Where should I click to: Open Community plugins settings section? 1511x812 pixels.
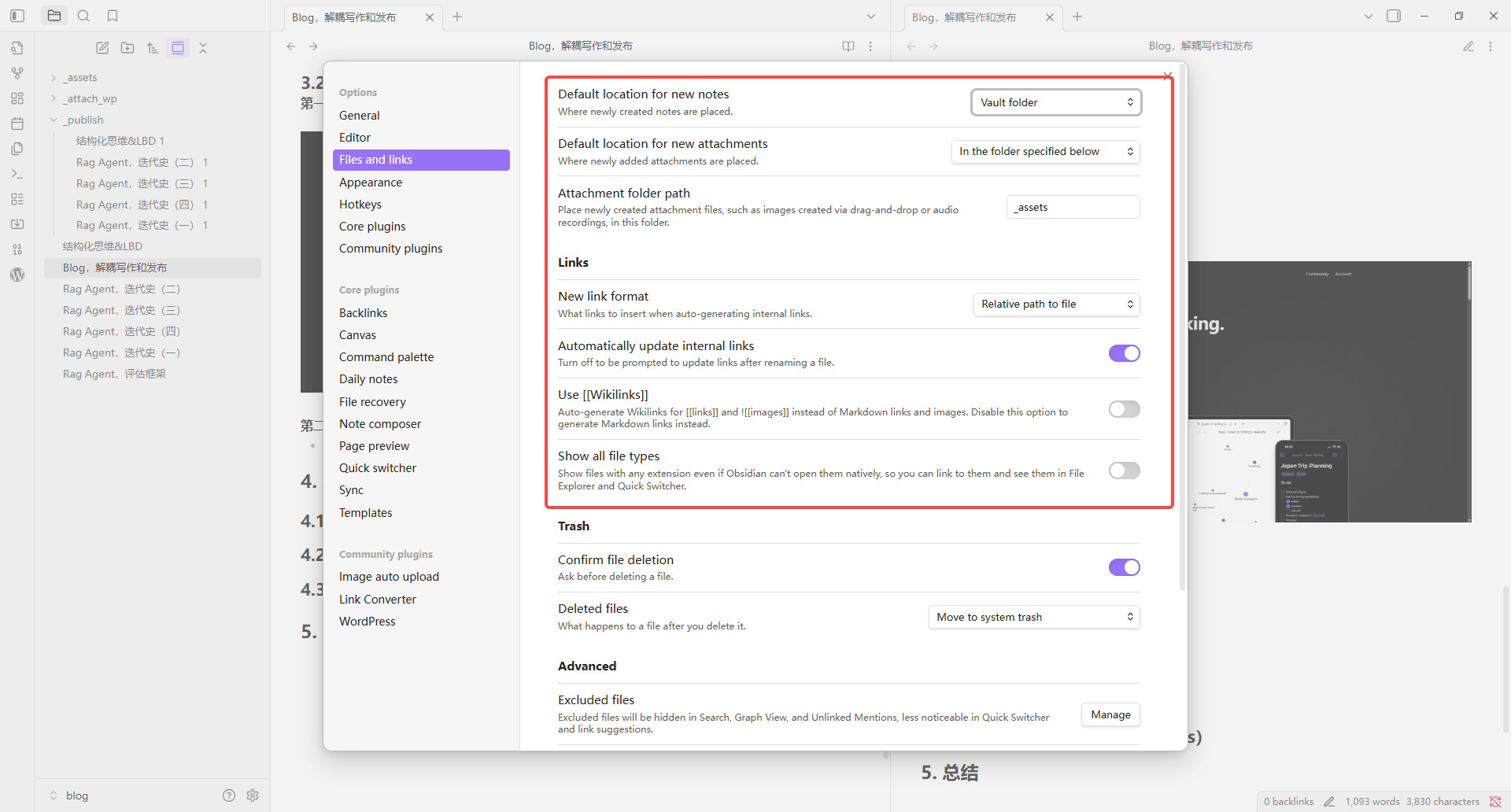click(390, 249)
